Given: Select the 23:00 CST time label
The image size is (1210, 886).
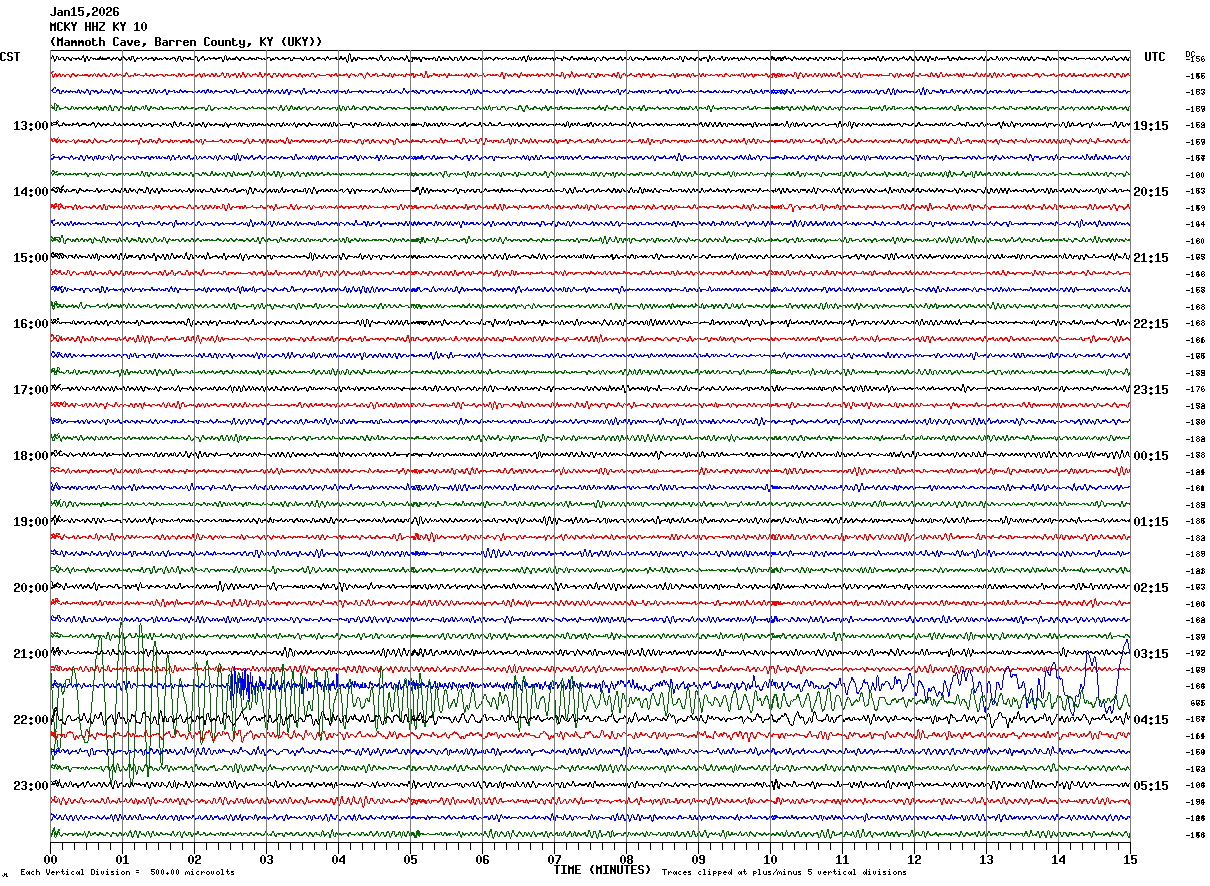Looking at the screenshot, I should click(x=30, y=786).
